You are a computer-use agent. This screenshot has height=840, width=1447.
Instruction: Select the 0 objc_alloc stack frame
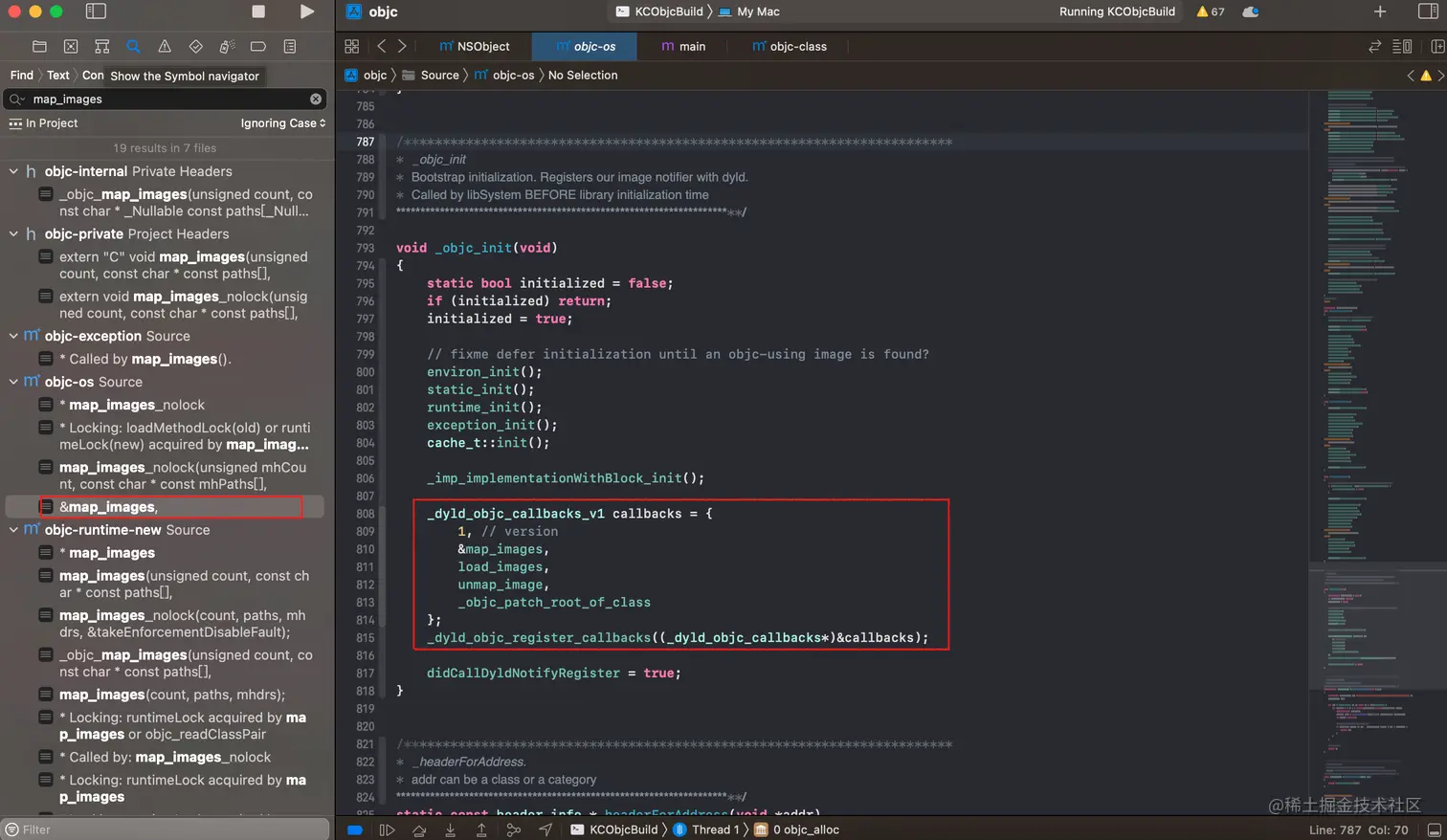point(797,829)
